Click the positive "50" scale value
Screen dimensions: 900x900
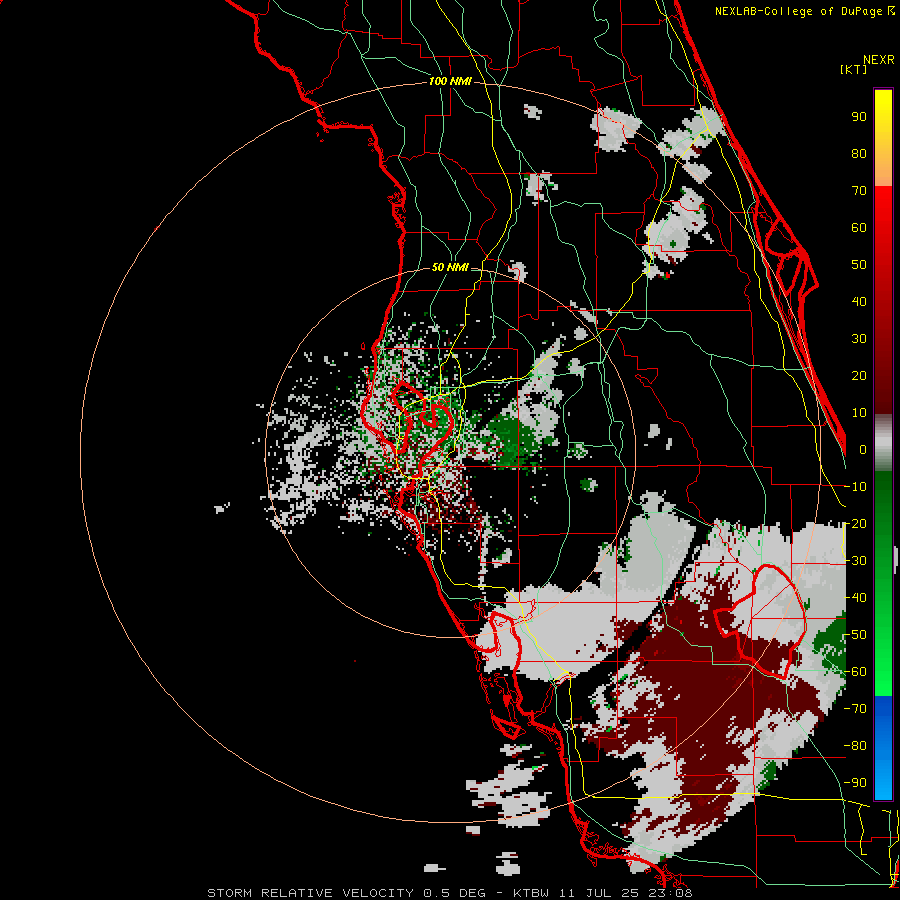(859, 265)
